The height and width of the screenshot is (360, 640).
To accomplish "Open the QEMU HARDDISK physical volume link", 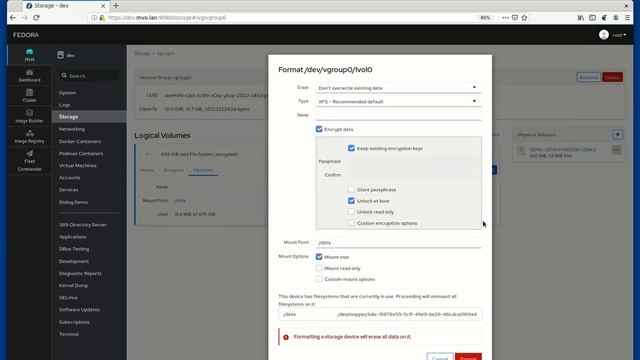I will 562,149.
